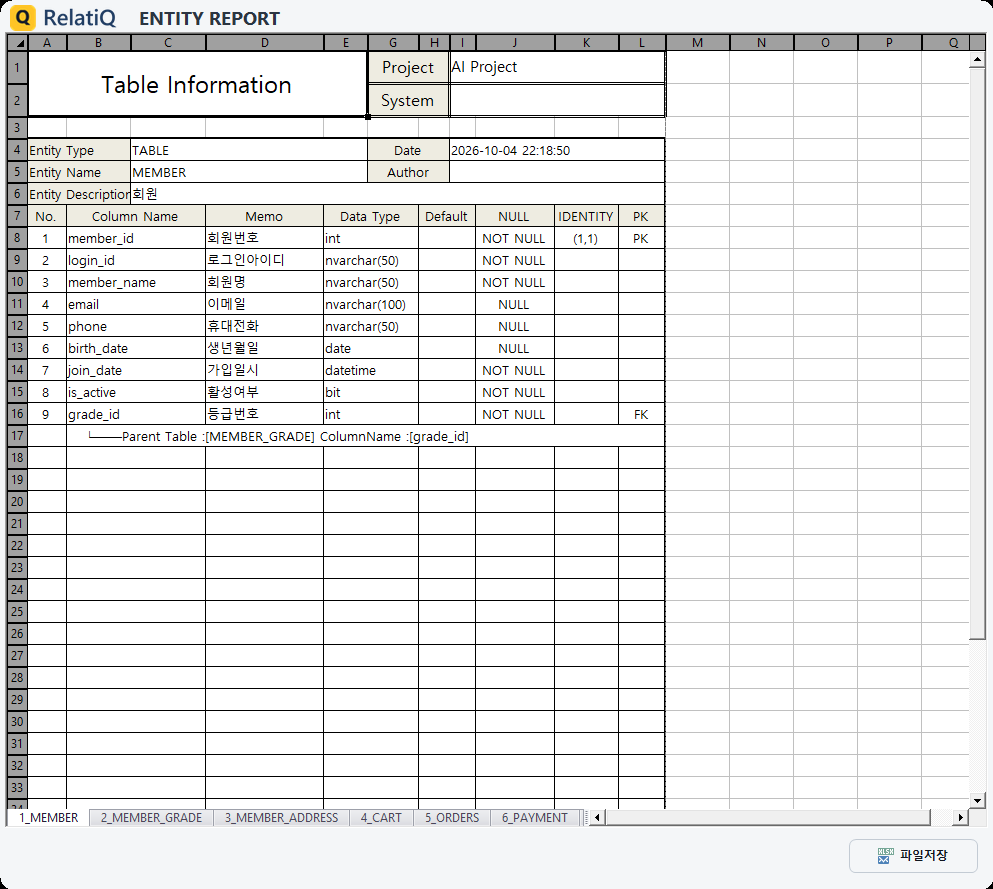Screen dimensions: 993x889
Task: Select the 휴대전화 memo cell
Action: [x=264, y=326]
